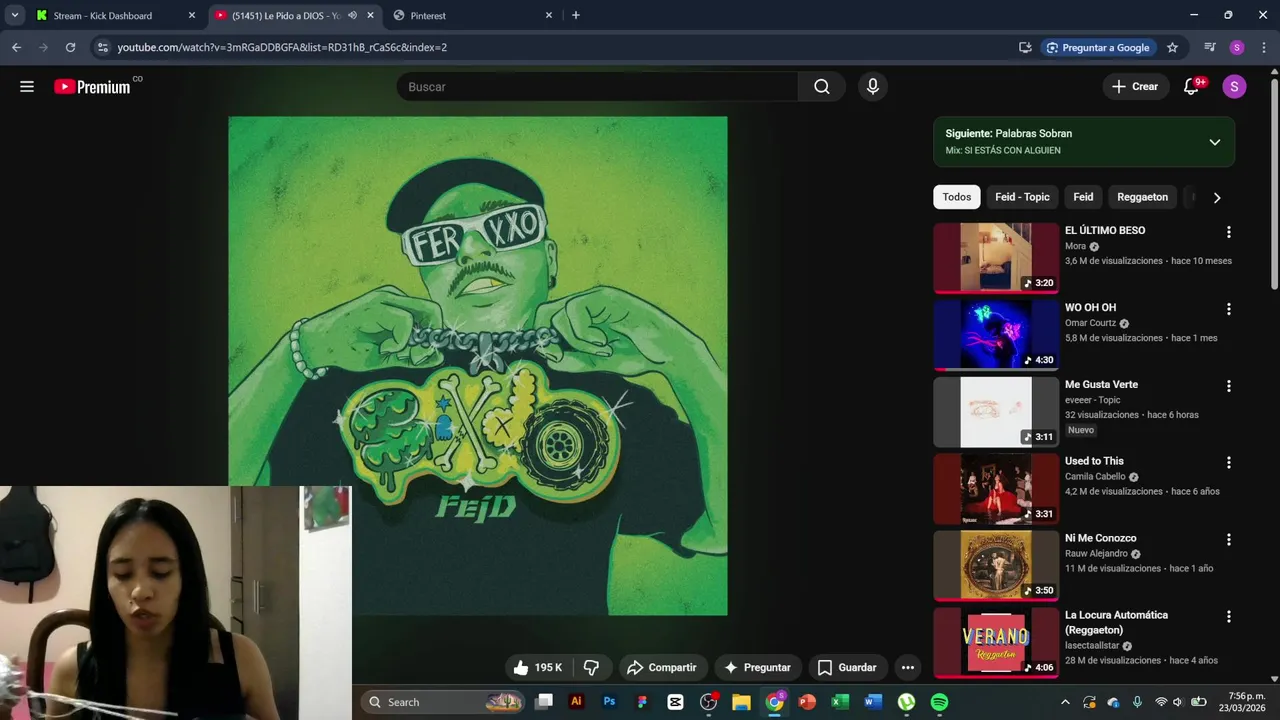This screenshot has width=1280, height=720.
Task: Click the Preguntar button
Action: point(757,667)
